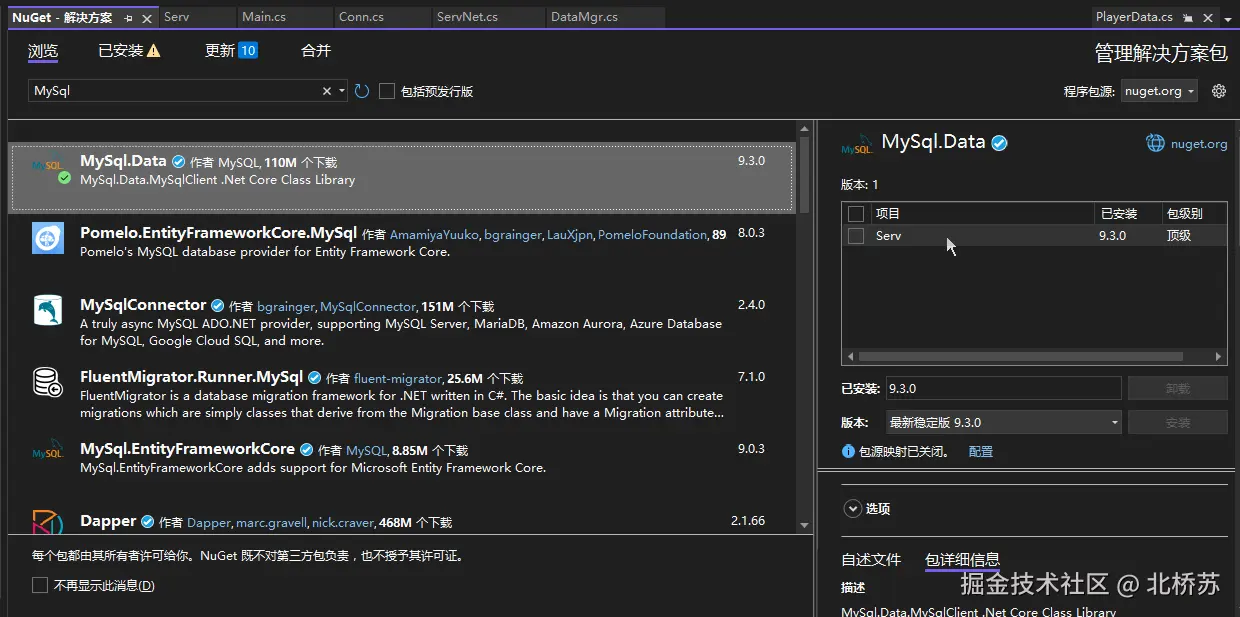Switch to the 合并 tab
The height and width of the screenshot is (617, 1240).
click(x=316, y=51)
